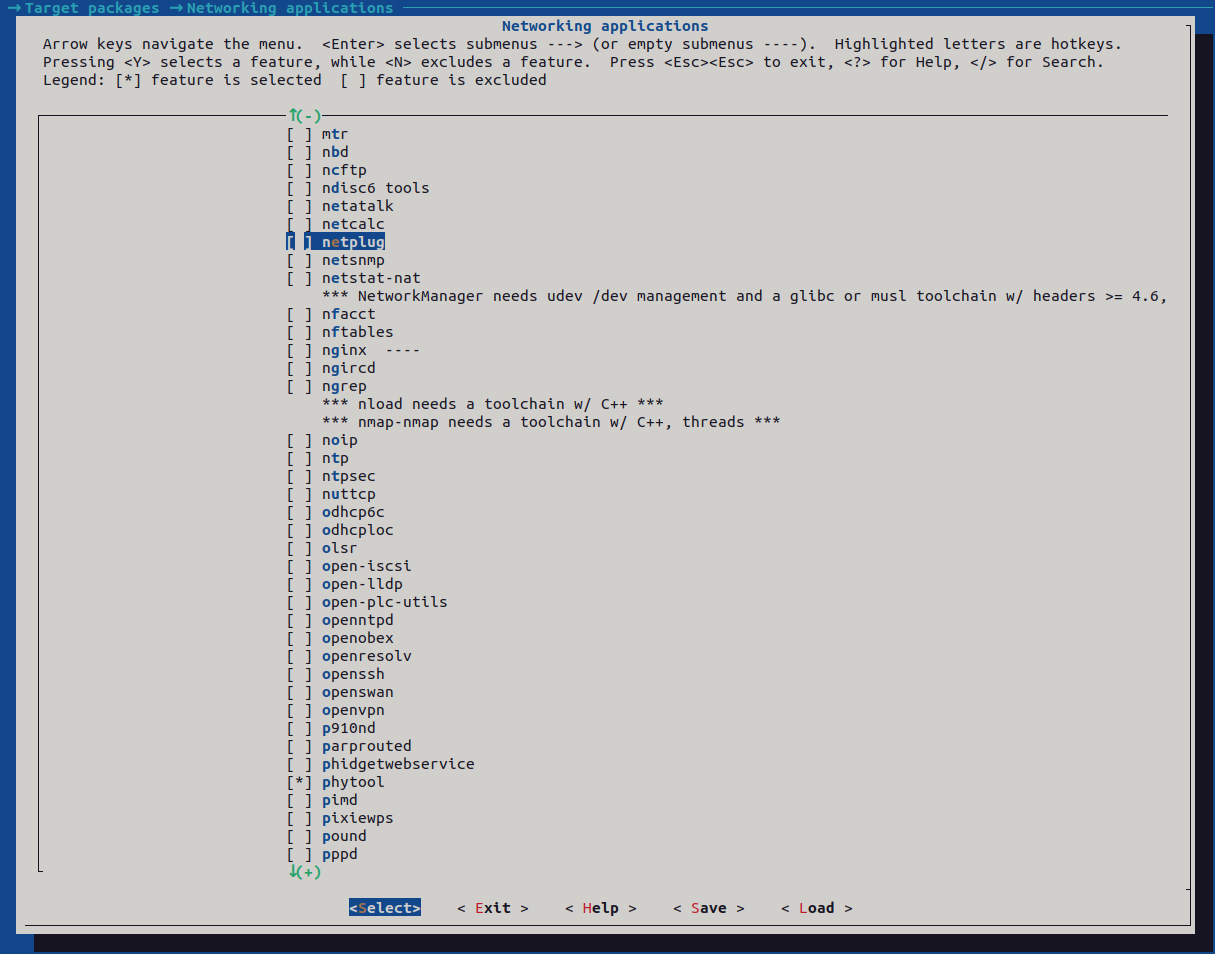Click the Networking applications dialog title
This screenshot has height=954, width=1215.
click(x=605, y=26)
